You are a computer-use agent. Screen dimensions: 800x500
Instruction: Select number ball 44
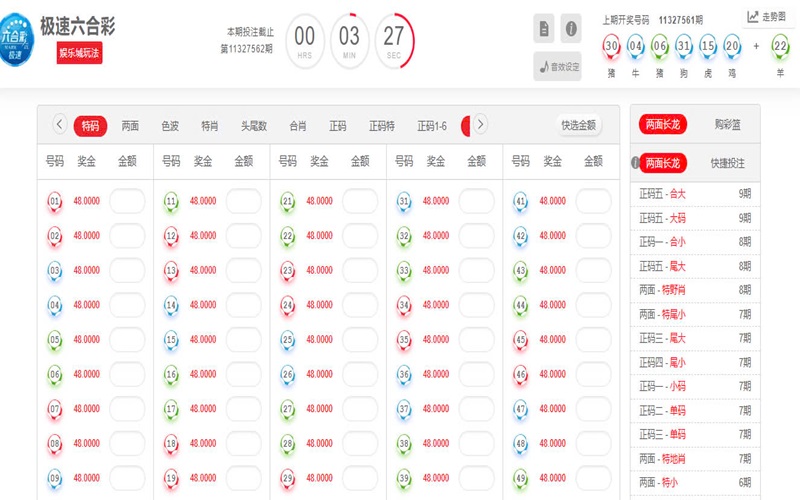pos(520,306)
